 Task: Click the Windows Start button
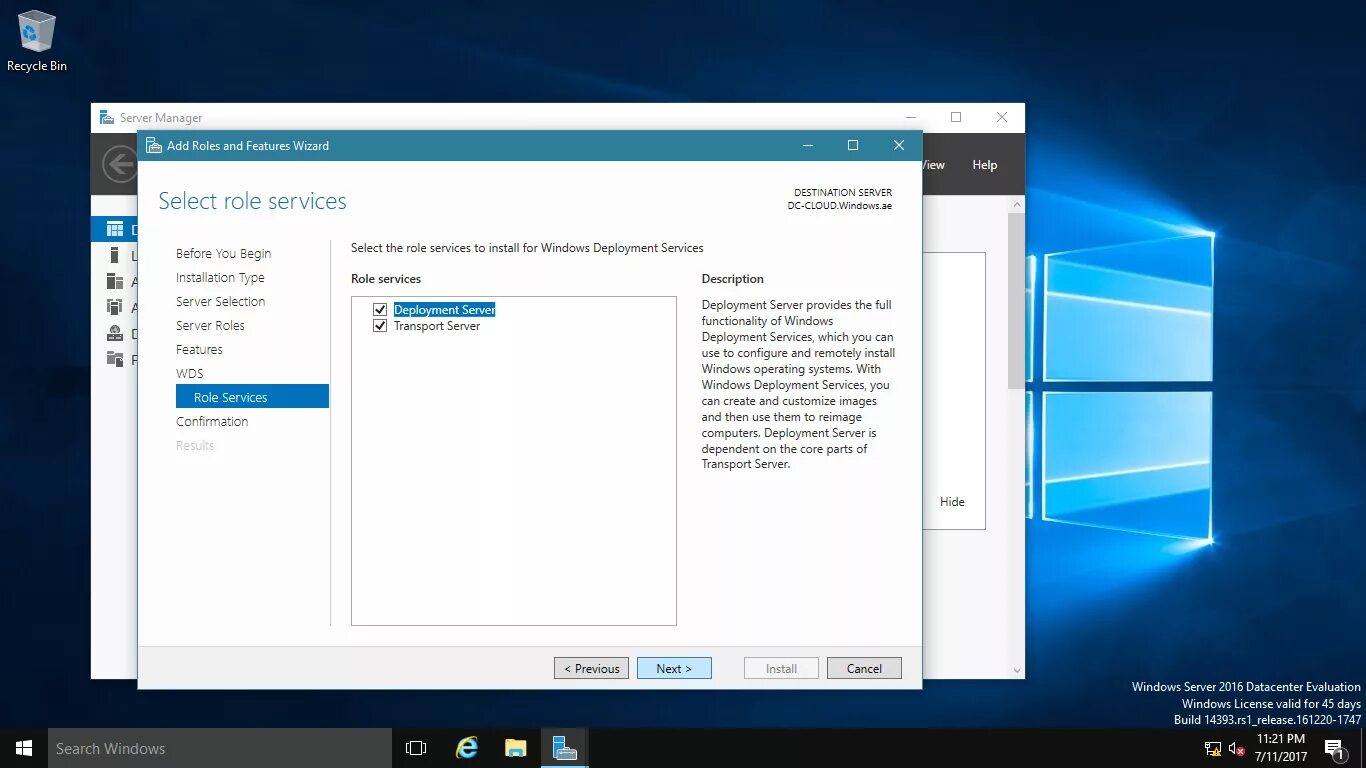point(24,748)
